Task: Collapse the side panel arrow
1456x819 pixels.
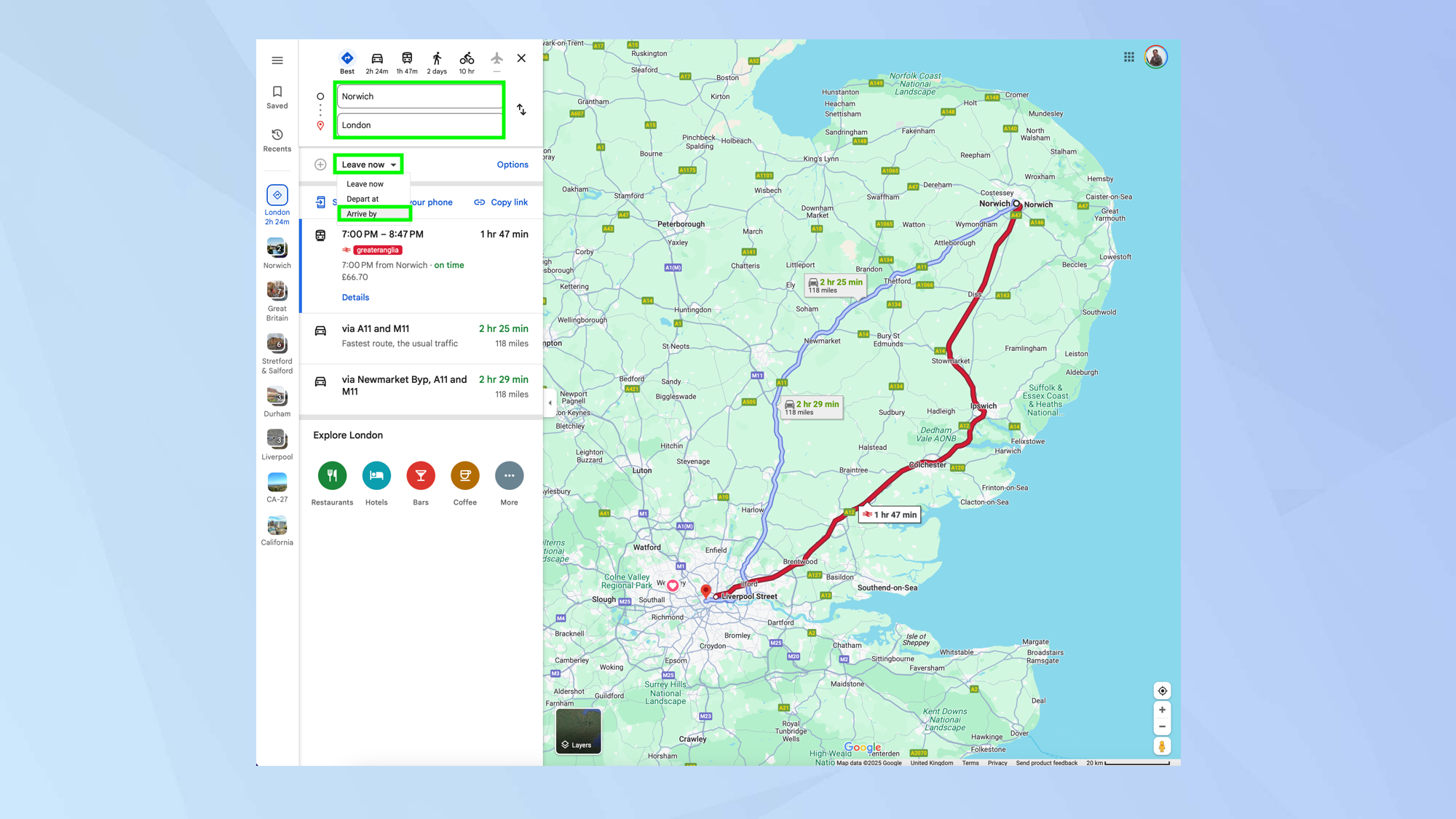Action: (x=550, y=403)
